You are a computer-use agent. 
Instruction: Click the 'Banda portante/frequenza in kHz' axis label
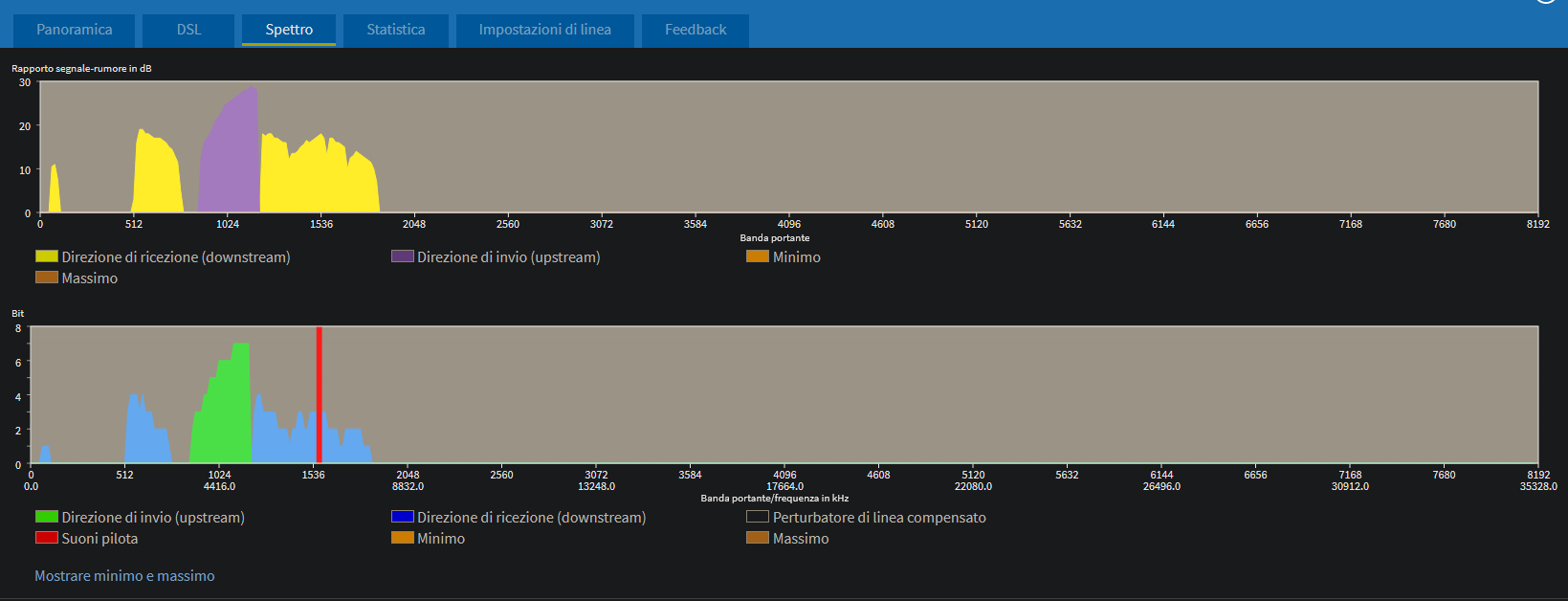[775, 499]
